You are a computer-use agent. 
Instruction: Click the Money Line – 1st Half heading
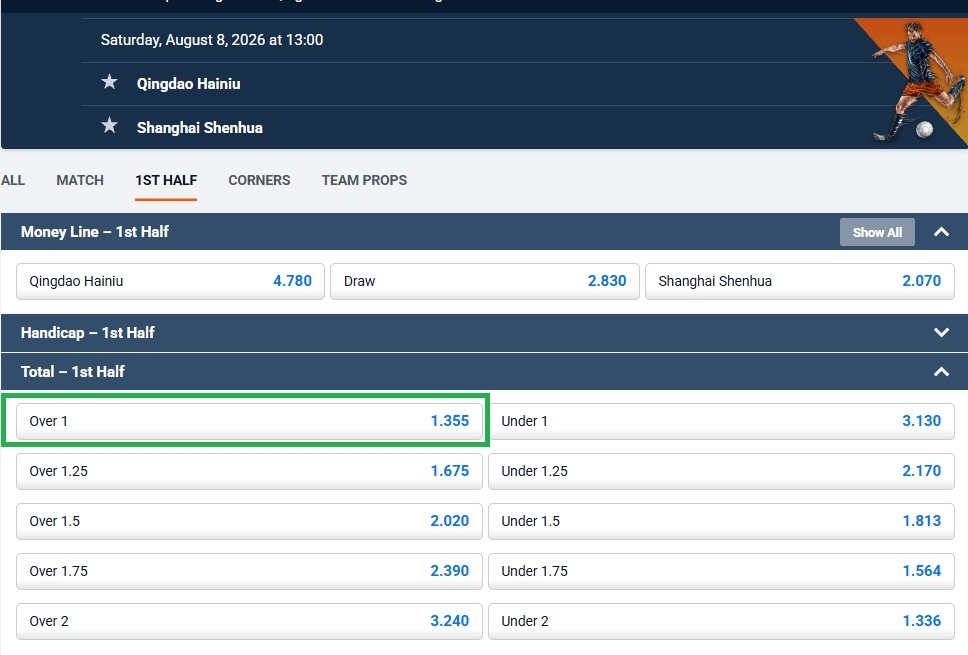(94, 232)
